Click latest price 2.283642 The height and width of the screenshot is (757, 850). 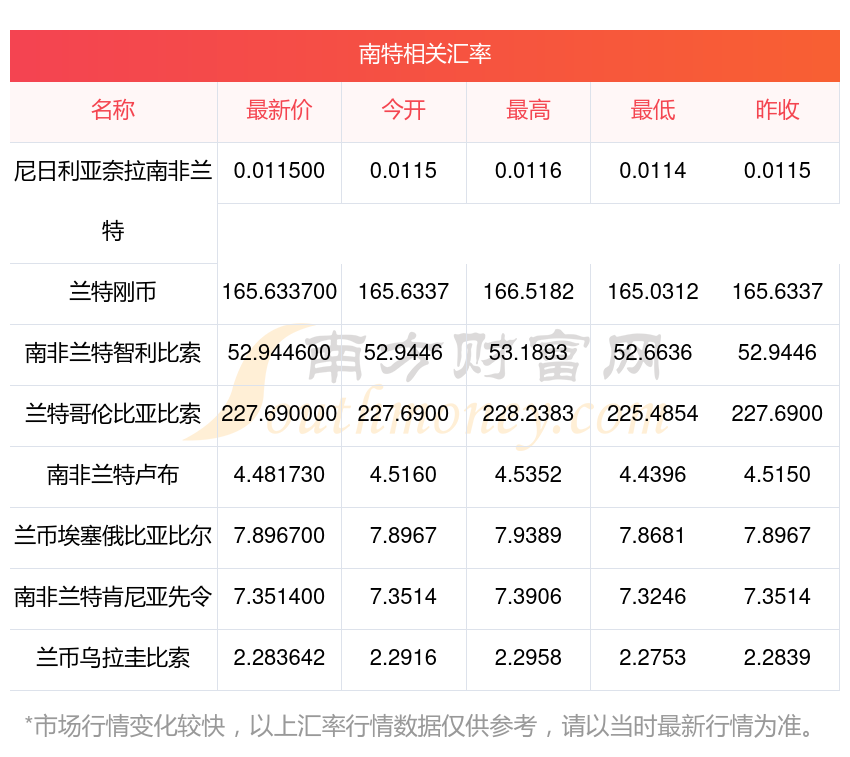(279, 658)
